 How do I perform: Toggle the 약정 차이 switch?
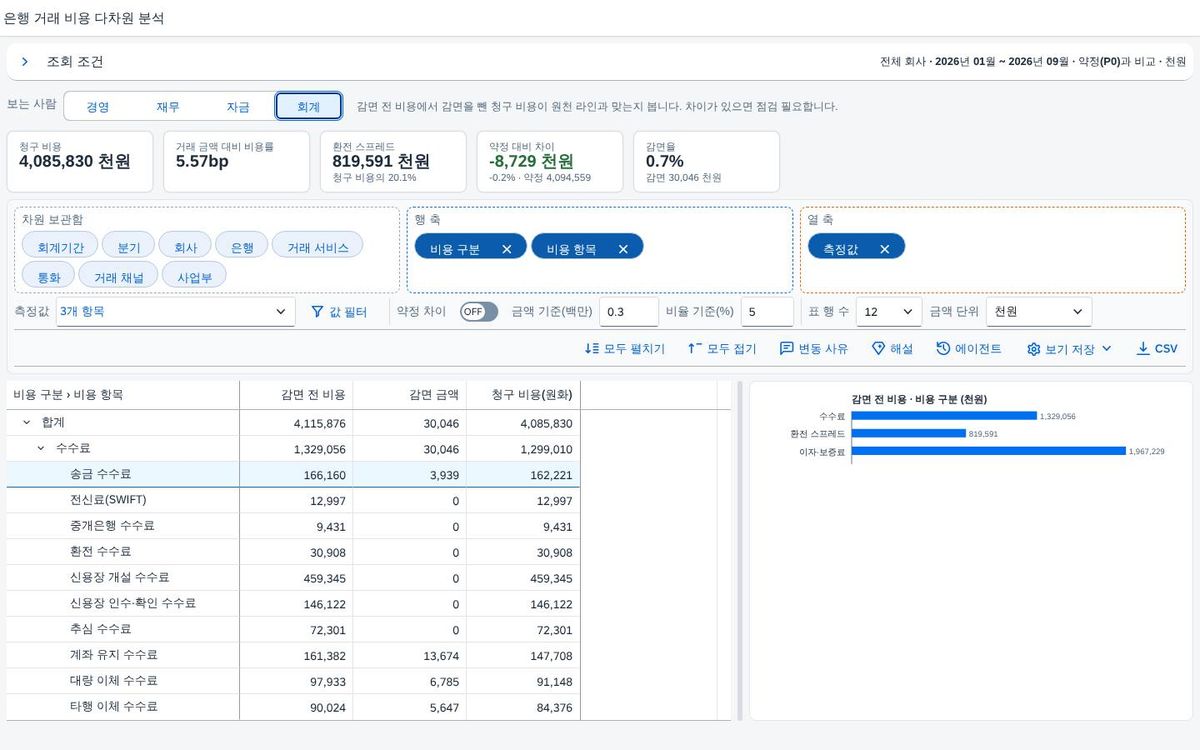pyautogui.click(x=479, y=312)
